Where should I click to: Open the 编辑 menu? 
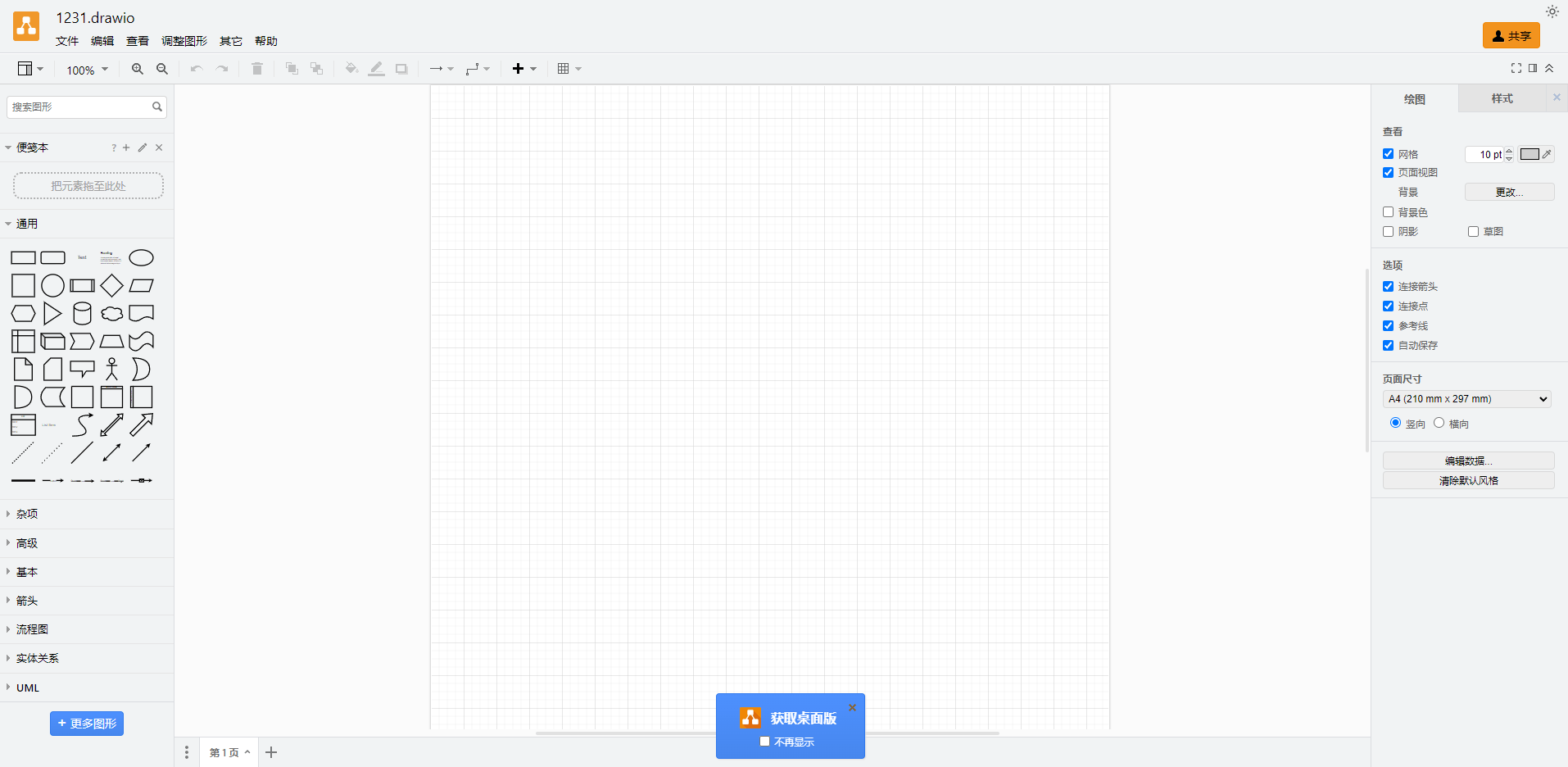tap(102, 41)
